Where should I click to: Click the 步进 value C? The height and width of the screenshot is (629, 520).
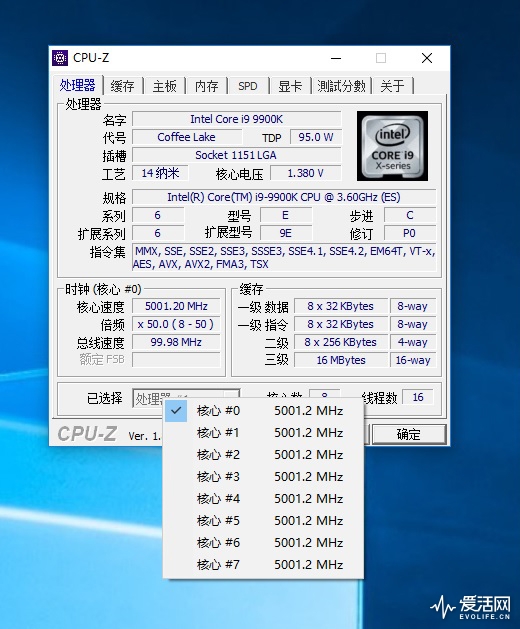point(410,215)
